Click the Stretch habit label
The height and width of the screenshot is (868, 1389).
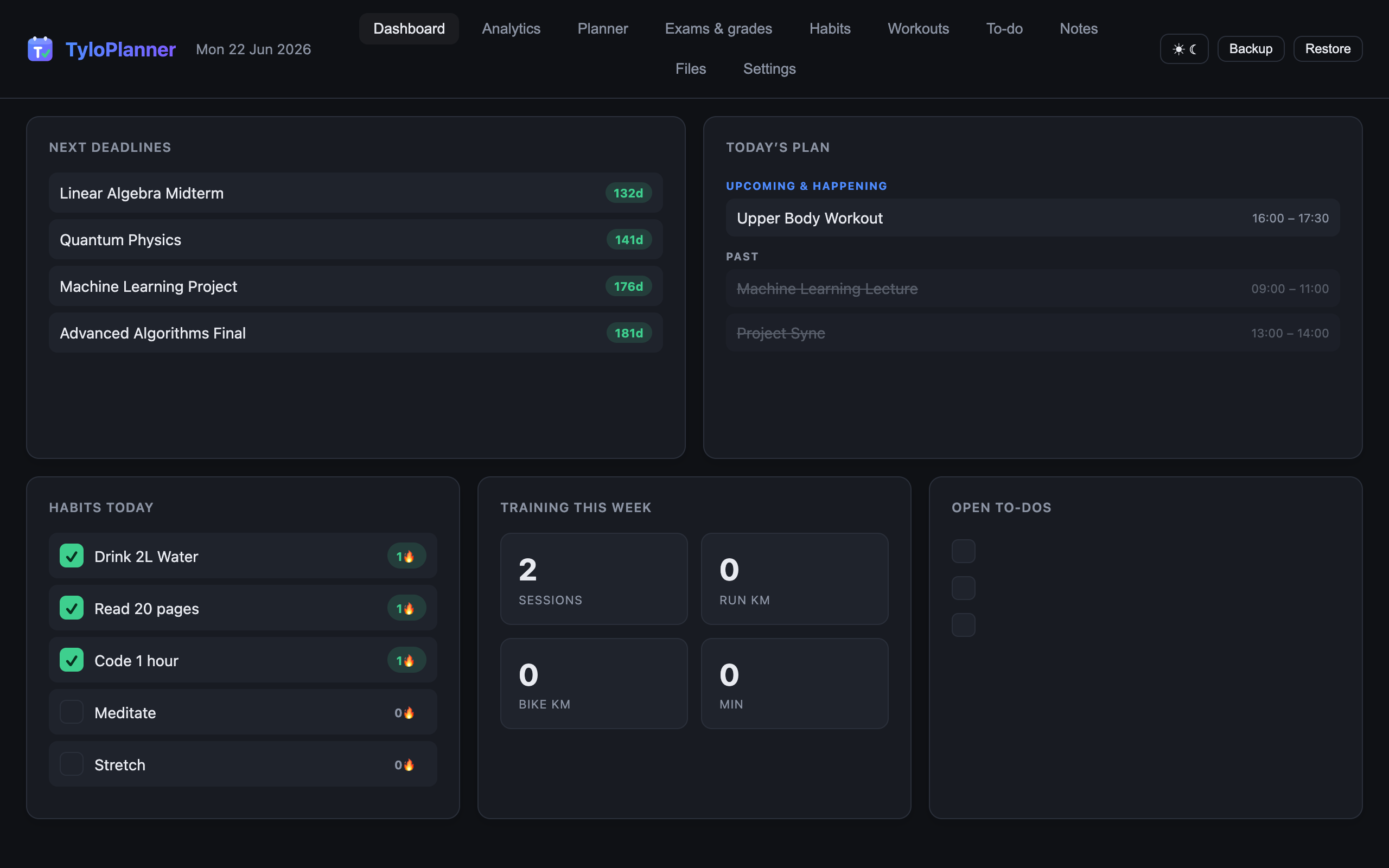(120, 765)
